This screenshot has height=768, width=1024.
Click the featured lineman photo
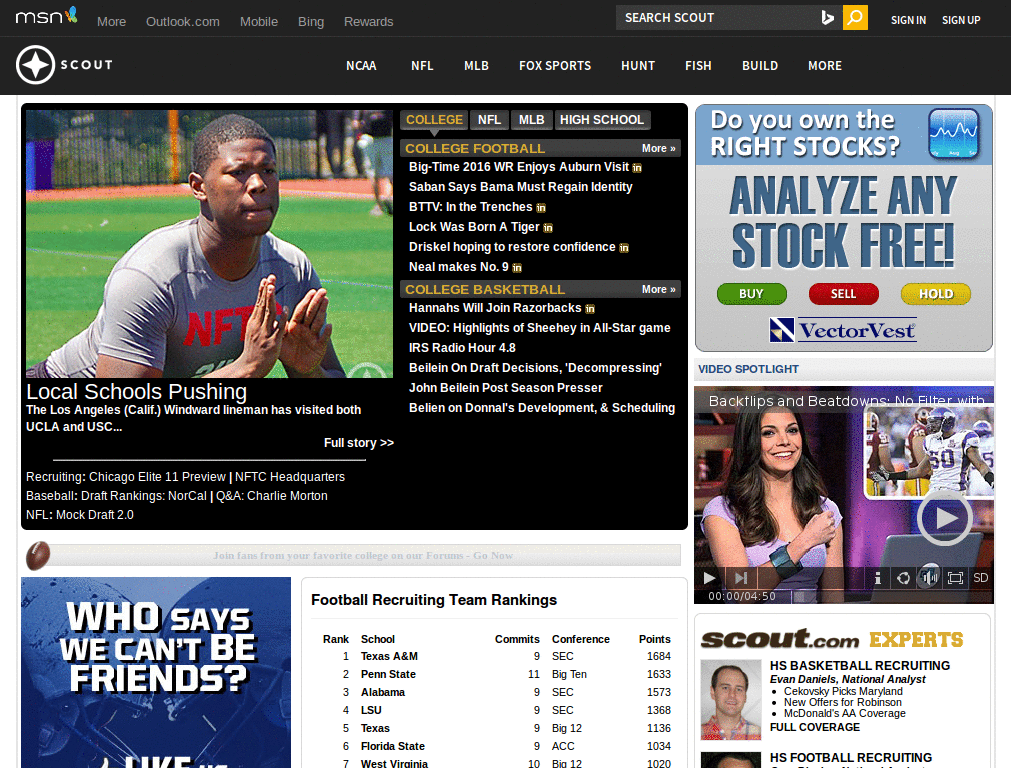pos(209,244)
